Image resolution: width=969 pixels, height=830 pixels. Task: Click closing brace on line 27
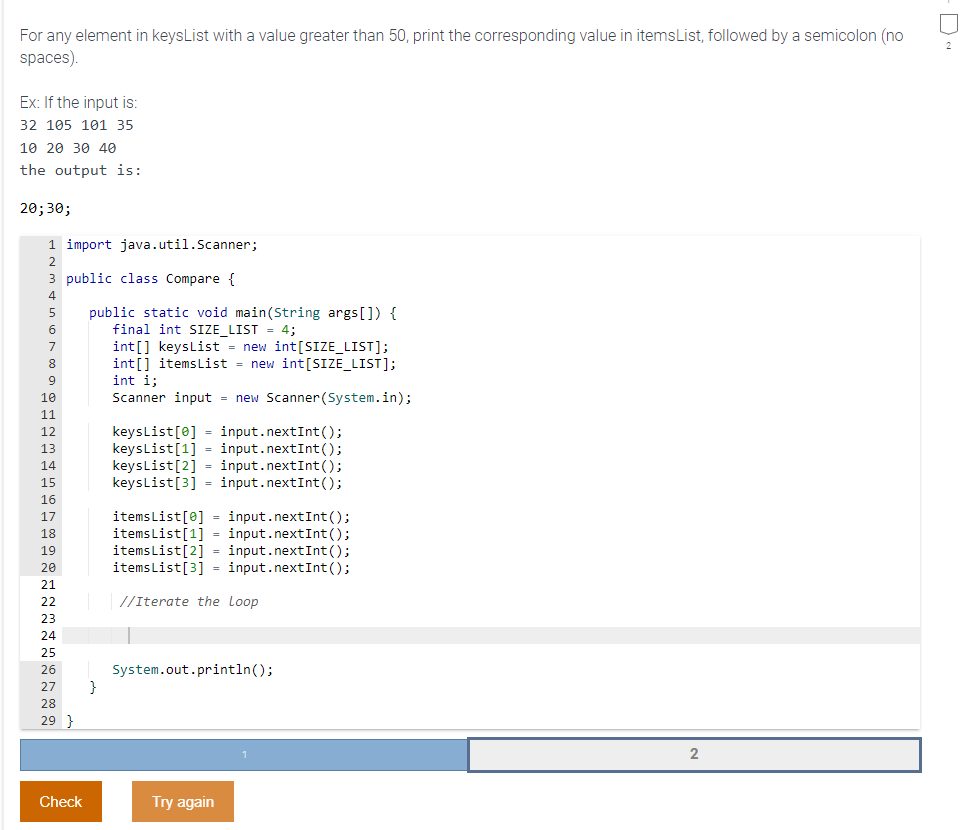point(93,687)
